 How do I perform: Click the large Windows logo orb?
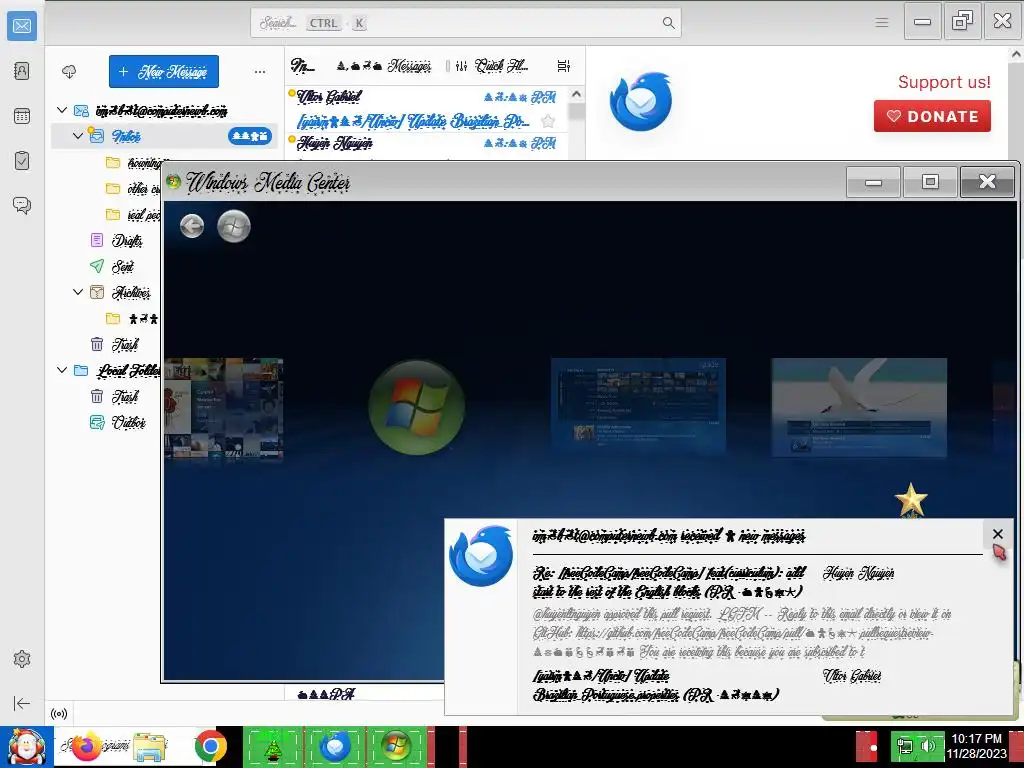pyautogui.click(x=417, y=407)
